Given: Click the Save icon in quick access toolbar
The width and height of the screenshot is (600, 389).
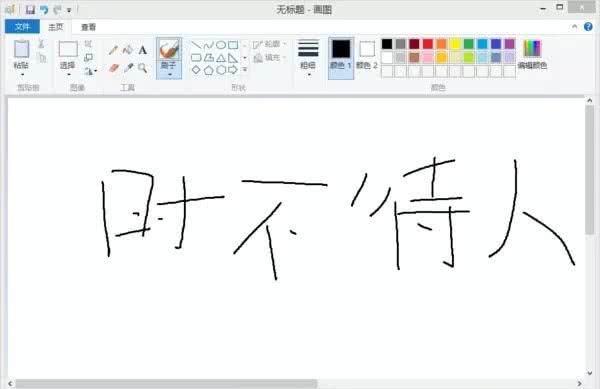Looking at the screenshot, I should point(30,9).
